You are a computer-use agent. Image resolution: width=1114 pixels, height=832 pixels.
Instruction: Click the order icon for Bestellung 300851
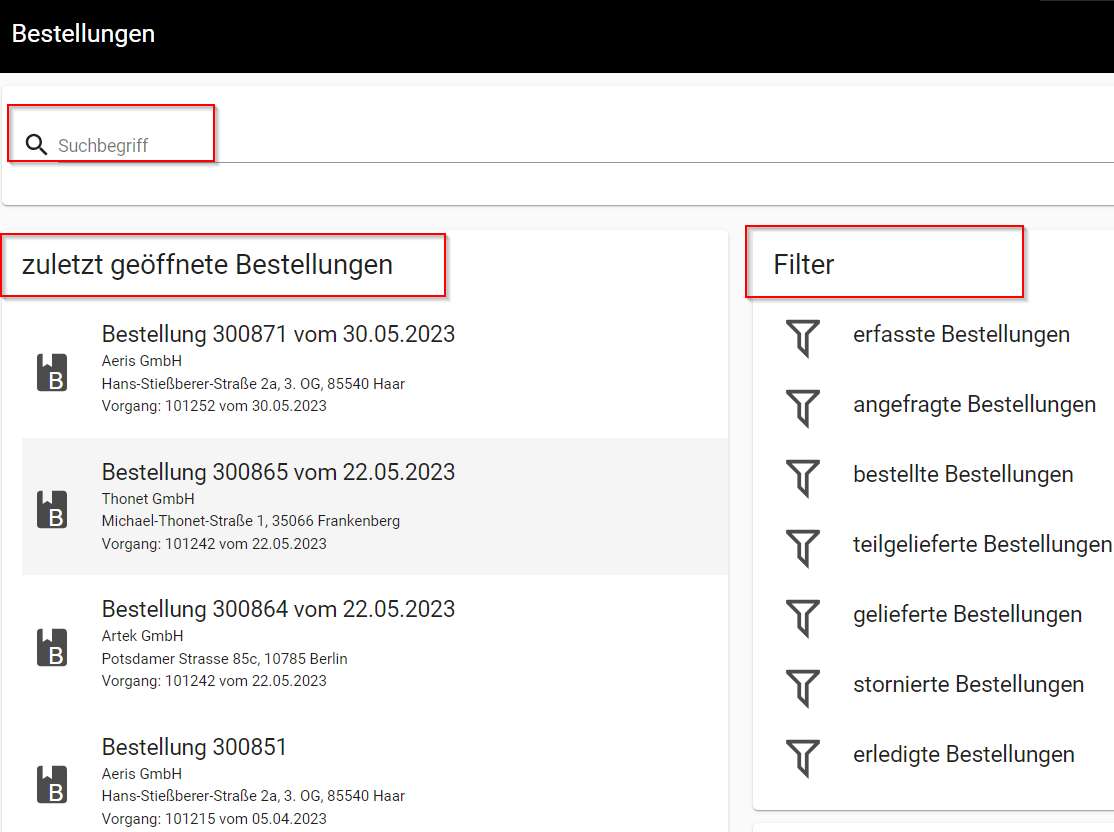coord(52,784)
